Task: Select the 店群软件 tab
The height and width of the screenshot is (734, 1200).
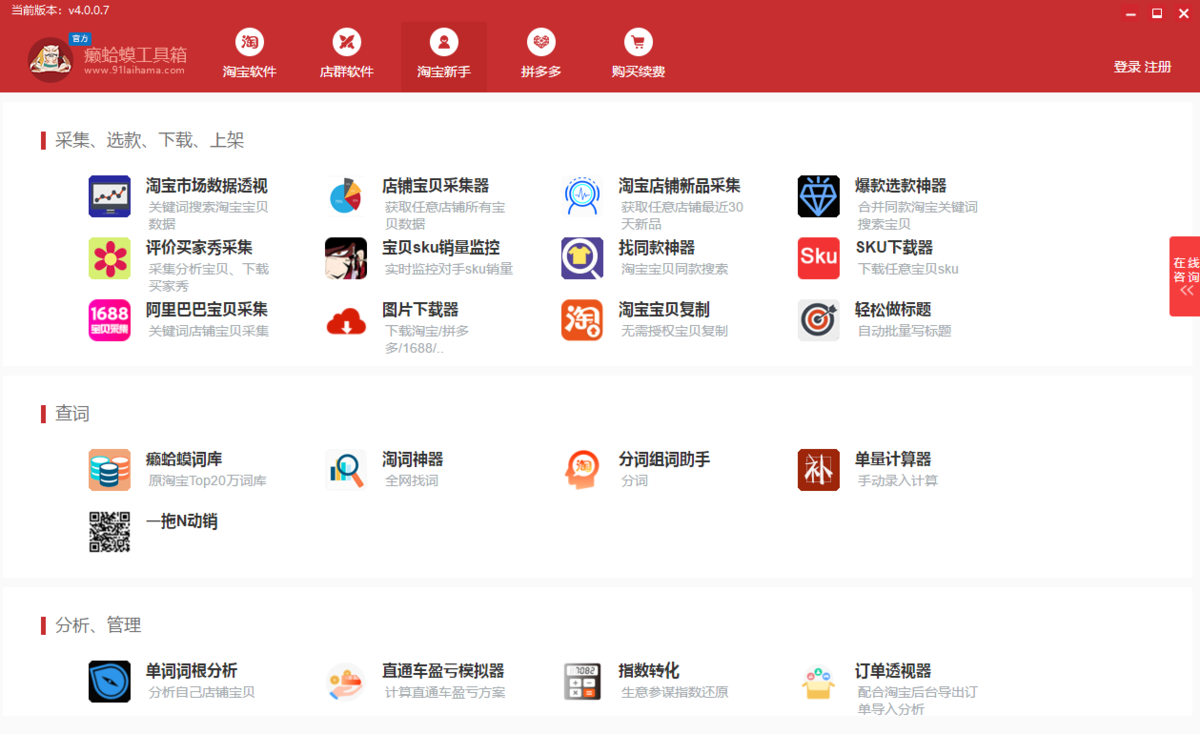Action: 346,55
